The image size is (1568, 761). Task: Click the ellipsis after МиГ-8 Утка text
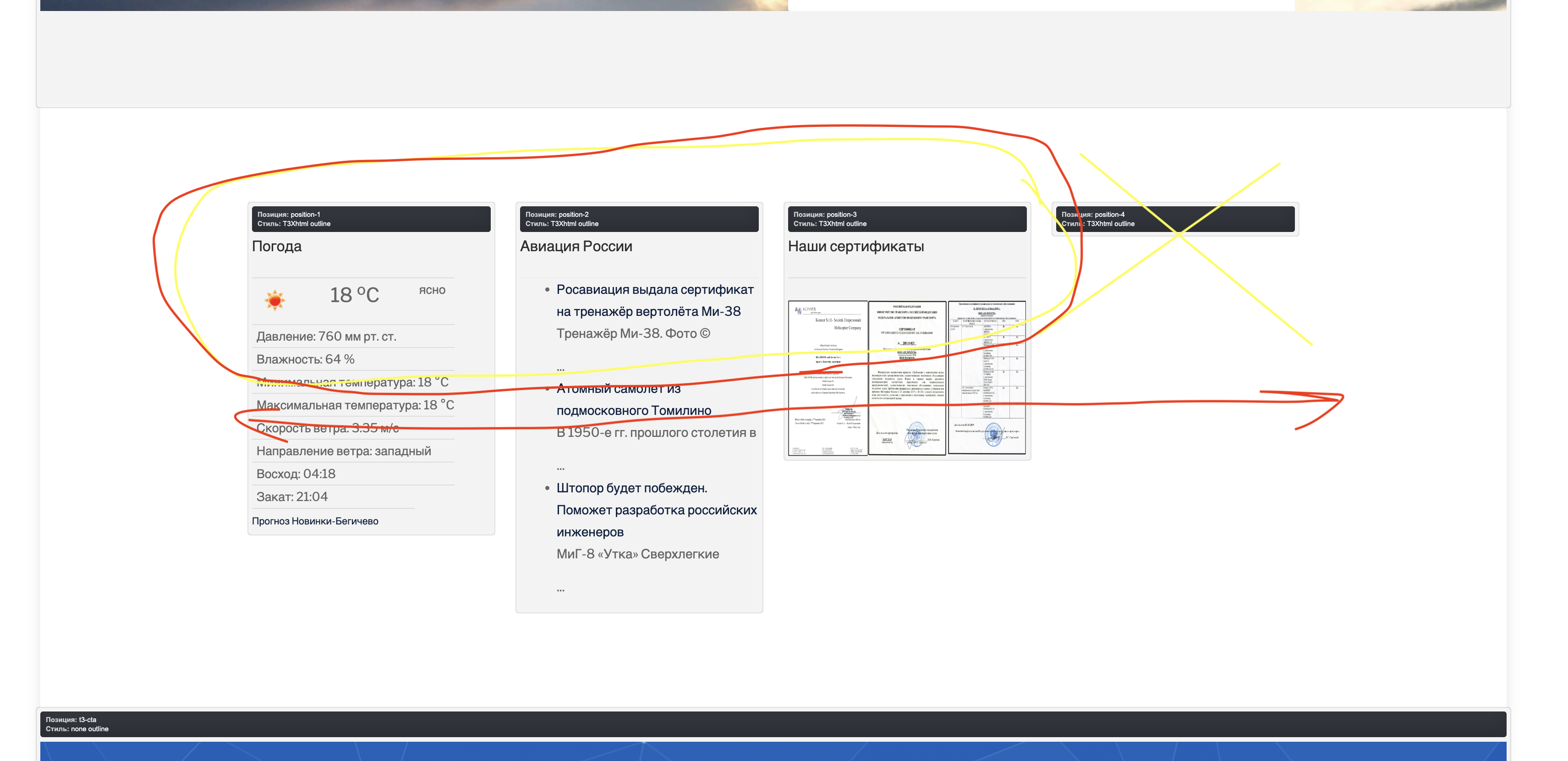[x=560, y=589]
